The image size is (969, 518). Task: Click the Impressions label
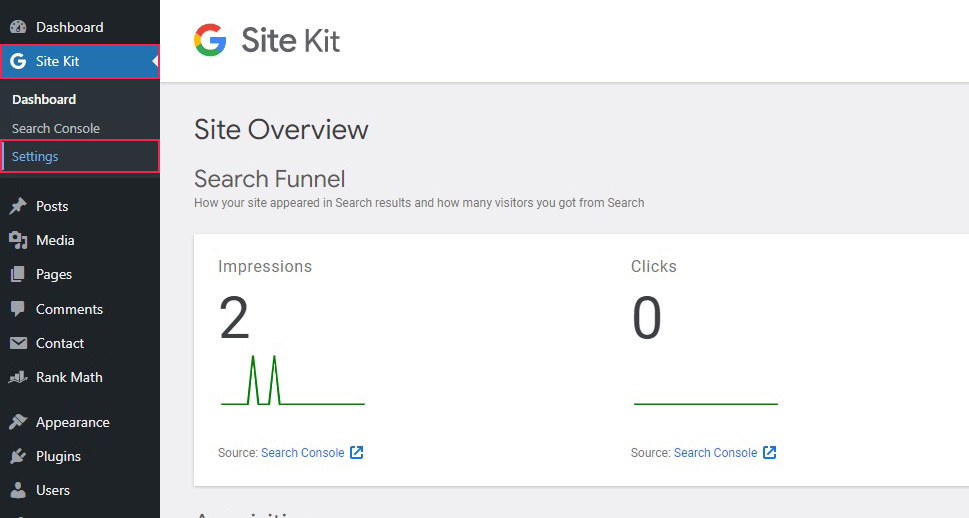(265, 266)
